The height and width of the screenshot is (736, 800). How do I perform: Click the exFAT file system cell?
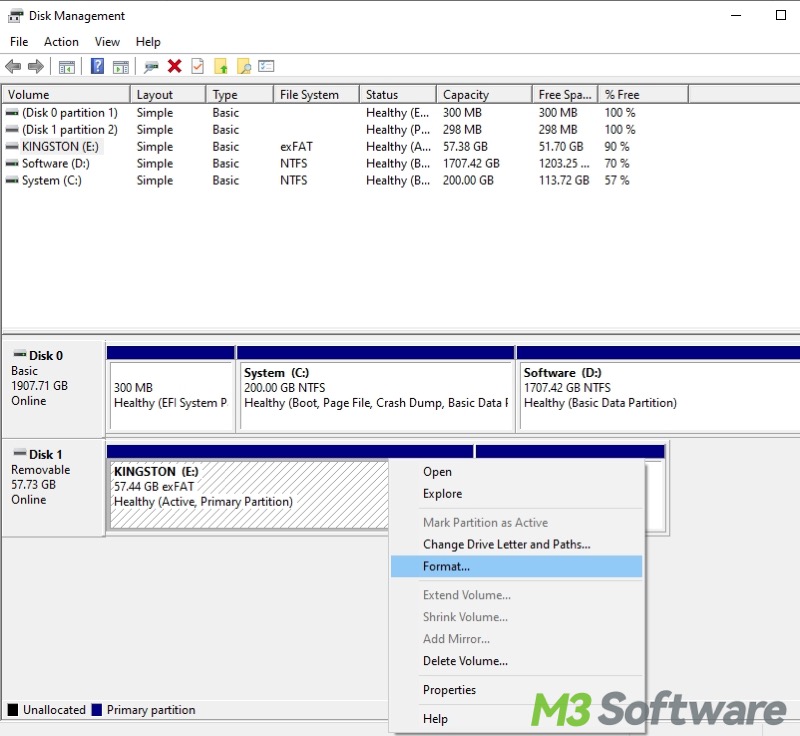click(296, 146)
